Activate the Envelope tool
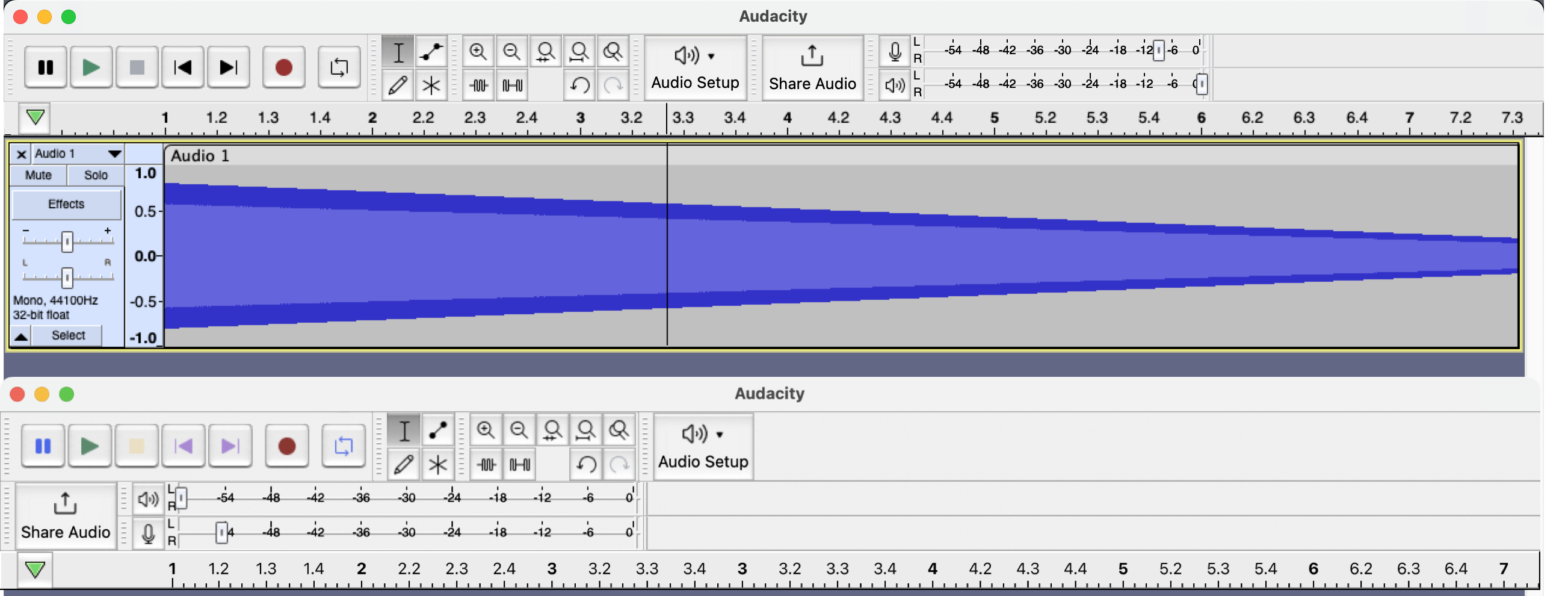Viewport: 1568px width, 596px height. click(x=431, y=52)
